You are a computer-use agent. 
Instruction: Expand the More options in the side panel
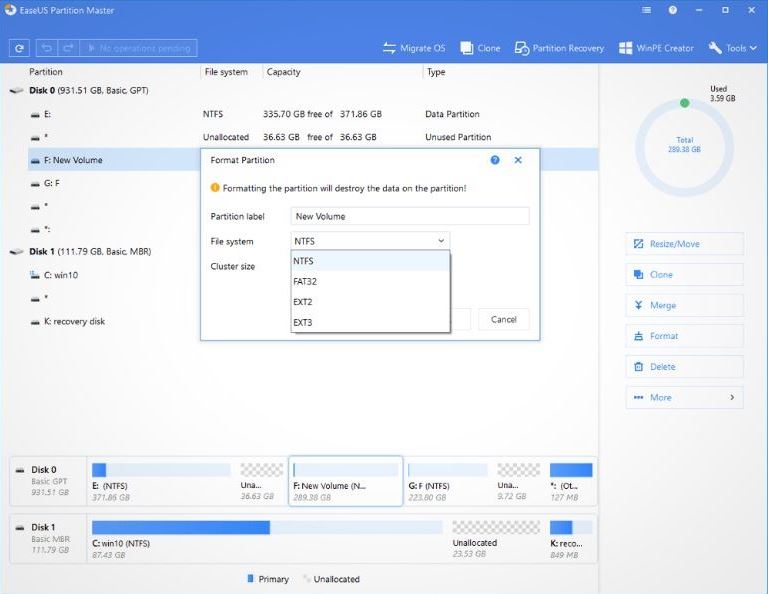click(684, 397)
